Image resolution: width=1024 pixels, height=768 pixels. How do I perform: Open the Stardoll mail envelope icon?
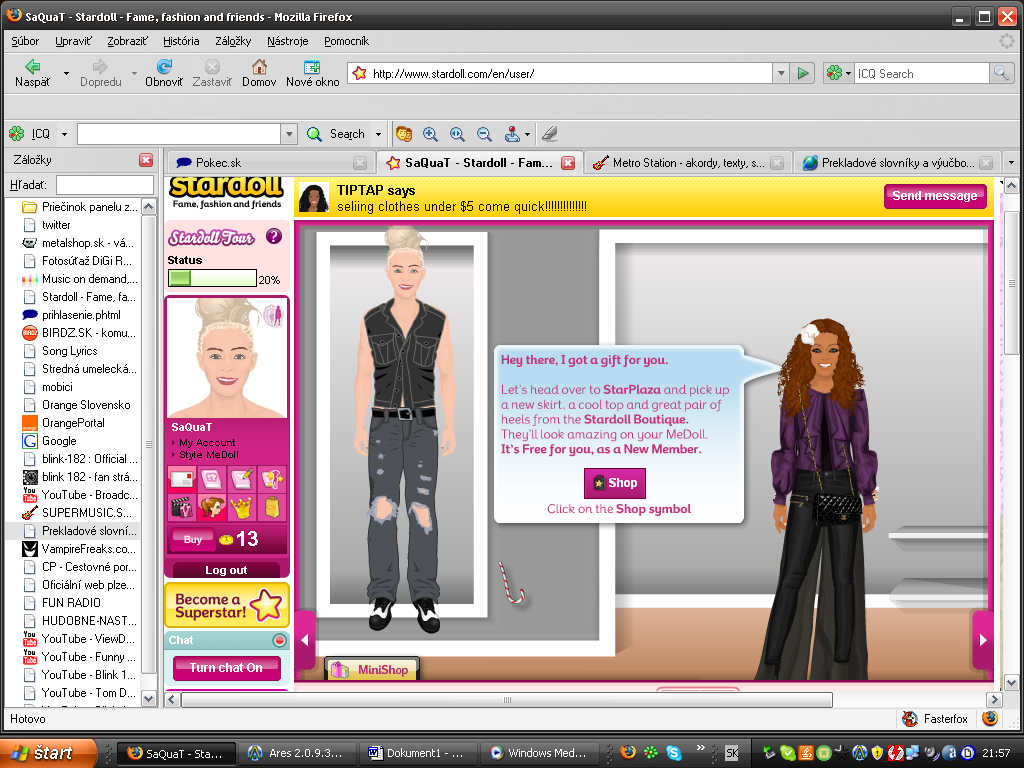(182, 479)
